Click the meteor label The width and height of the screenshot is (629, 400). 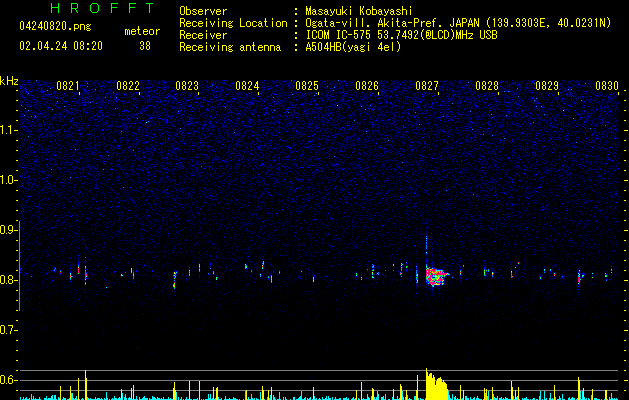pyautogui.click(x=142, y=31)
